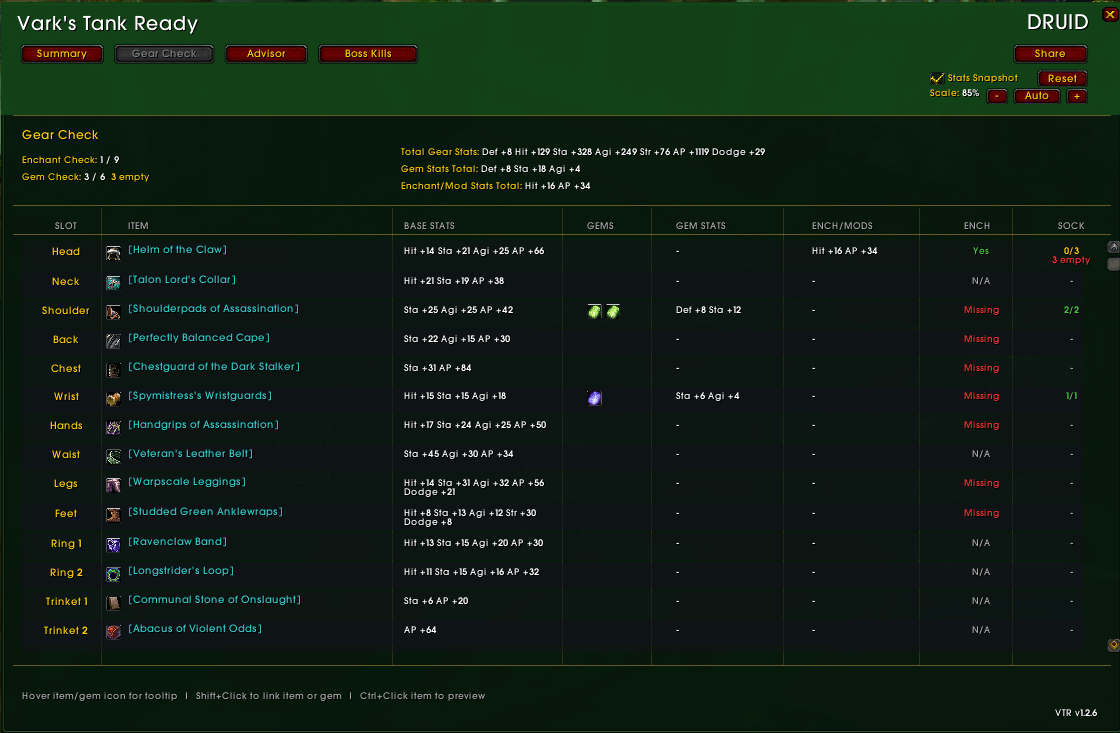Select the Gear Check tab

click(164, 54)
